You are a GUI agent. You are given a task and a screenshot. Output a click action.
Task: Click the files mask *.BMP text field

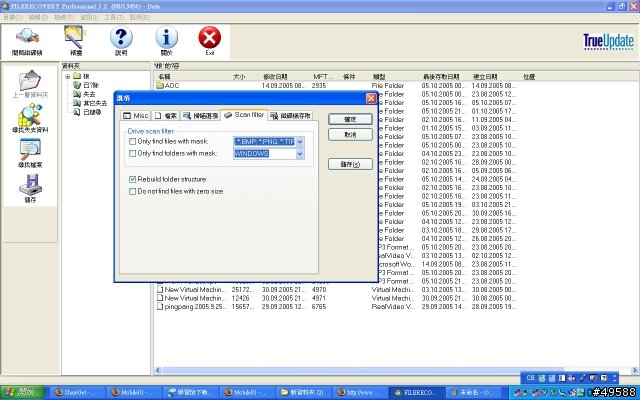pos(264,142)
